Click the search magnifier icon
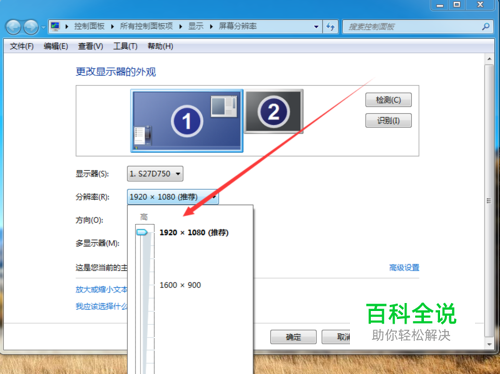This screenshot has width=500, height=374. click(485, 27)
